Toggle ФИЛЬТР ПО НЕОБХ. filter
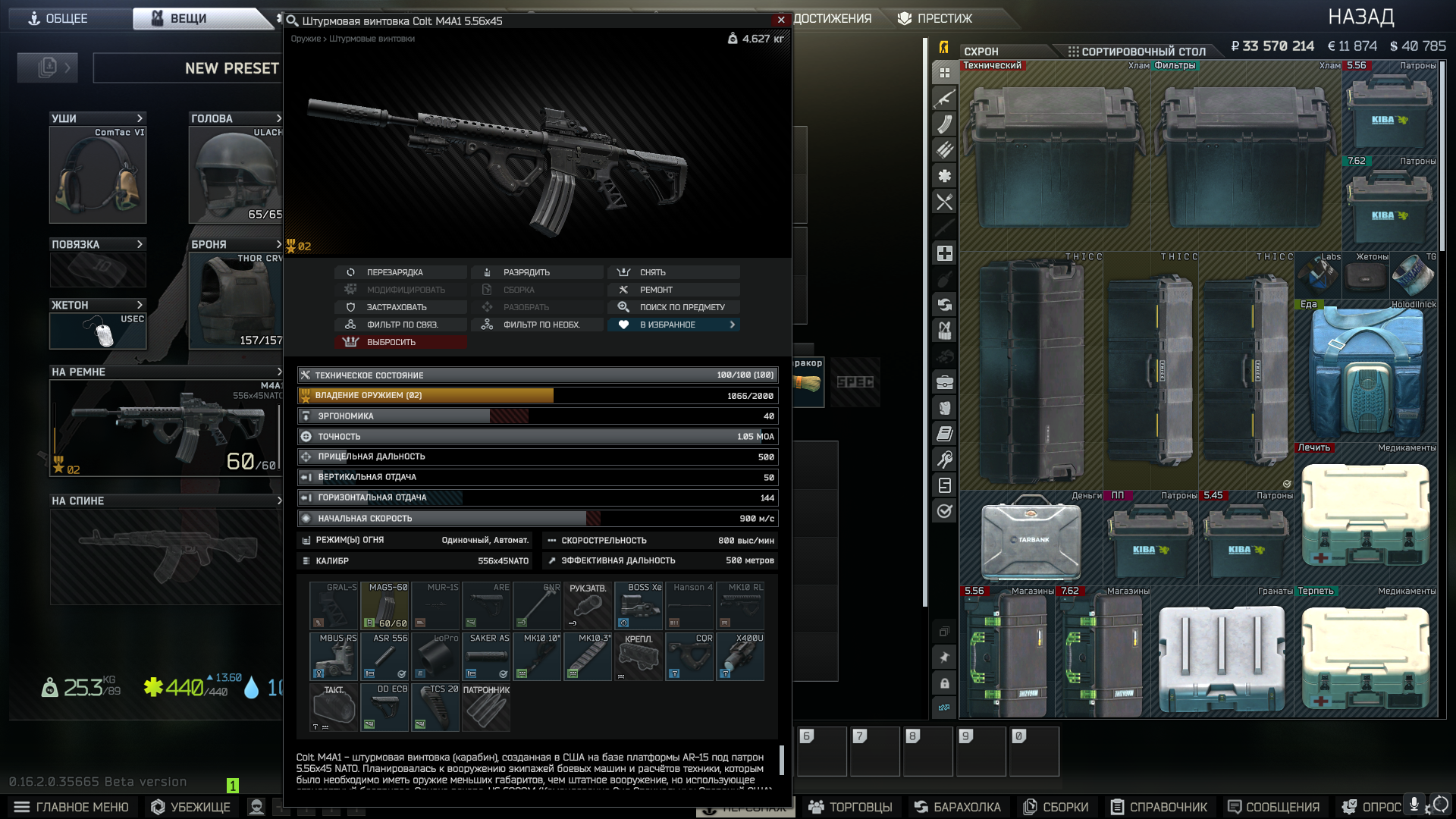Viewport: 1456px width, 819px height. pyautogui.click(x=538, y=325)
